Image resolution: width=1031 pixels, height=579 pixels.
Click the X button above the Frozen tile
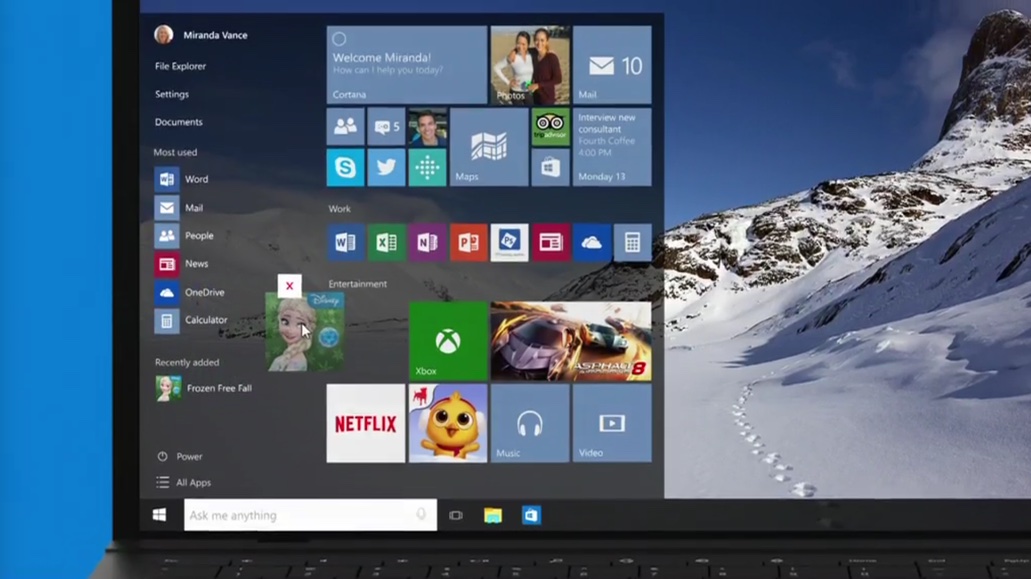pyautogui.click(x=289, y=286)
